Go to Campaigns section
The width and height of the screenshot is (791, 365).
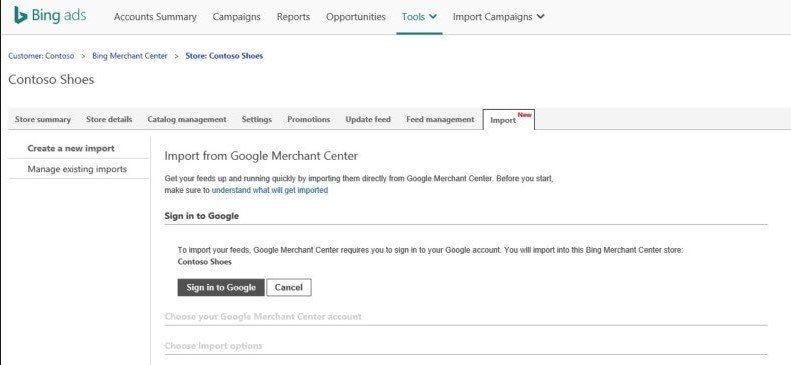point(237,17)
